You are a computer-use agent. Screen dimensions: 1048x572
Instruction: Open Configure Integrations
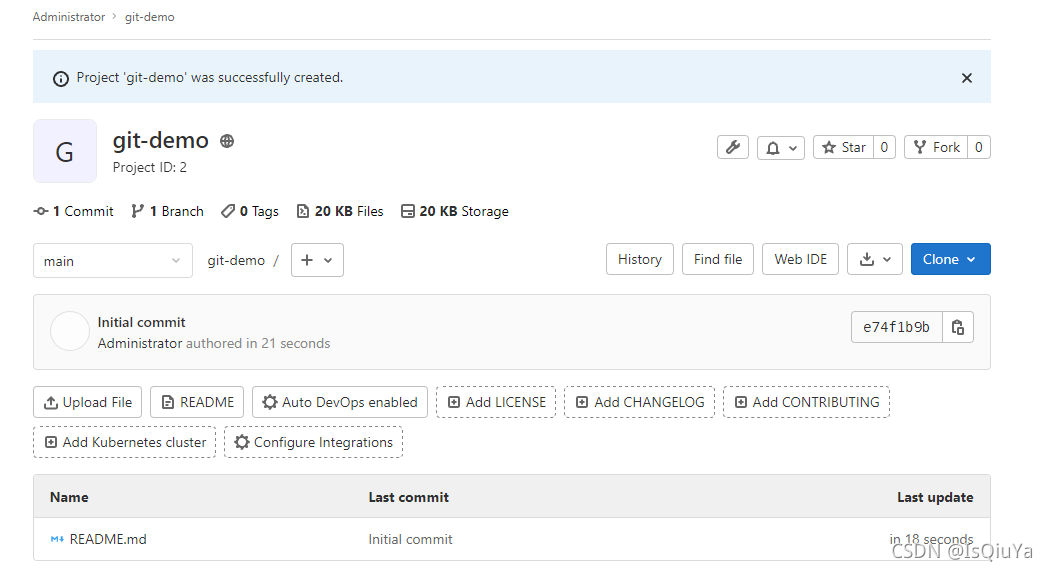(x=313, y=442)
